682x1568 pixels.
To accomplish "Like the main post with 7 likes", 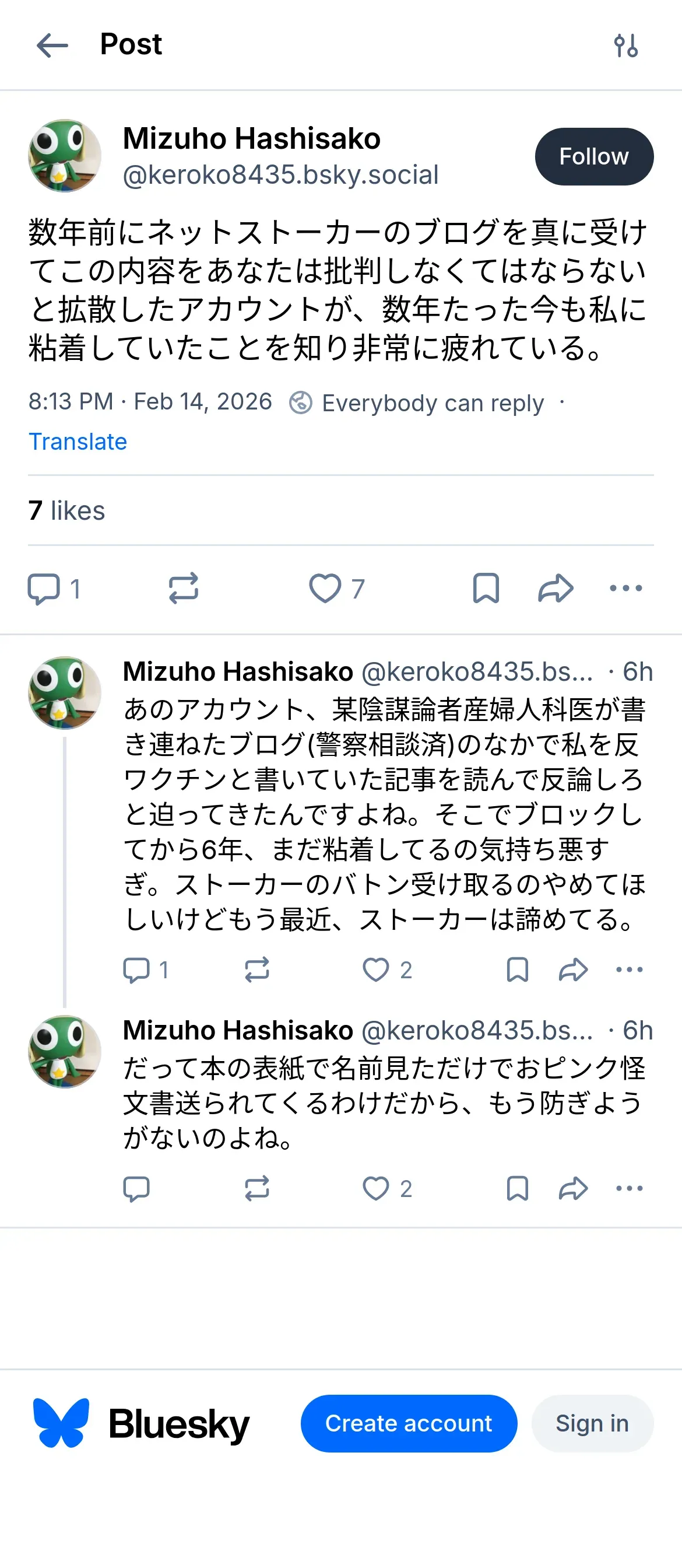I will pyautogui.click(x=325, y=589).
